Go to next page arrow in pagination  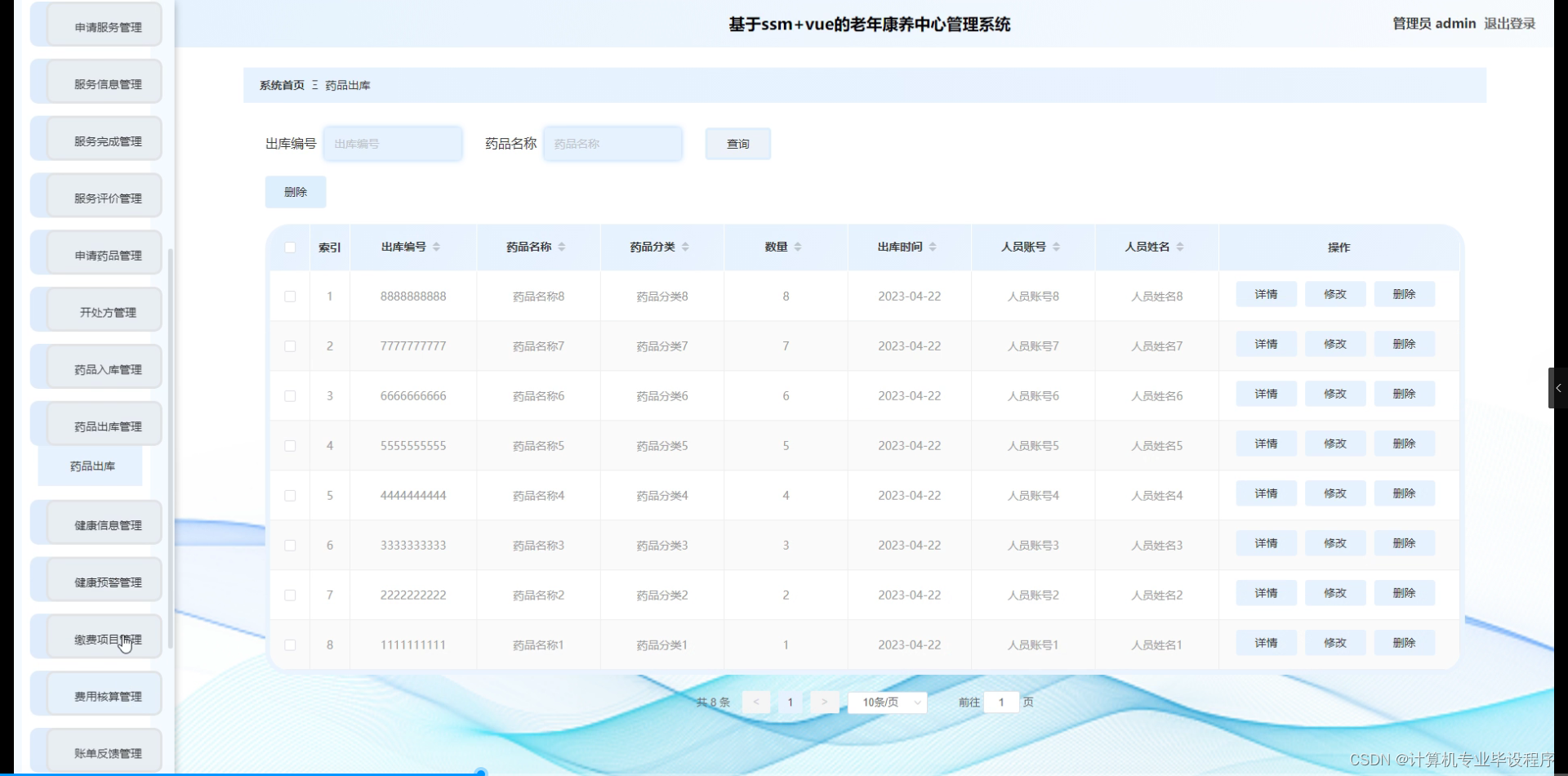pos(824,702)
